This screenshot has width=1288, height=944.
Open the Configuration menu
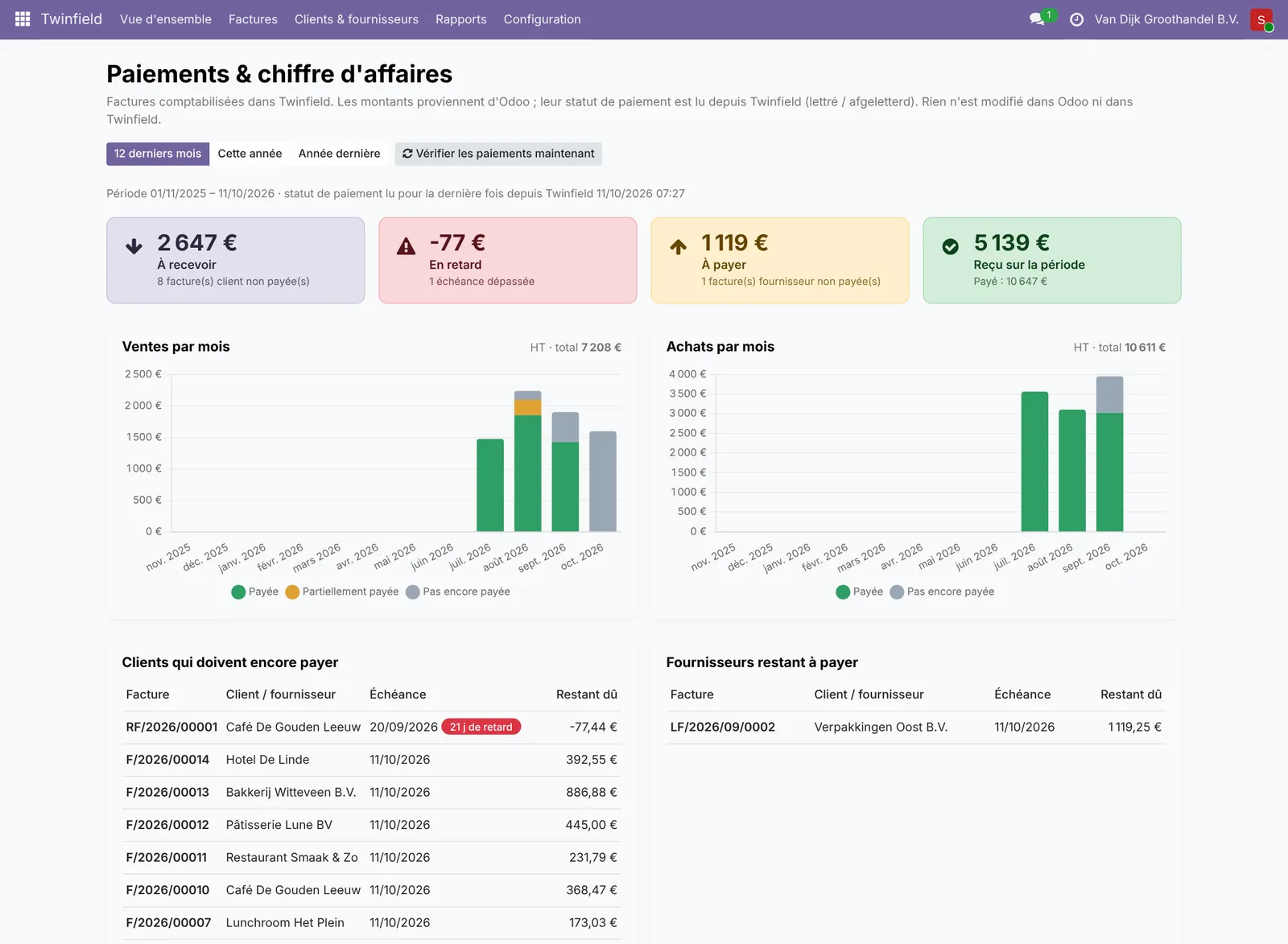point(543,19)
